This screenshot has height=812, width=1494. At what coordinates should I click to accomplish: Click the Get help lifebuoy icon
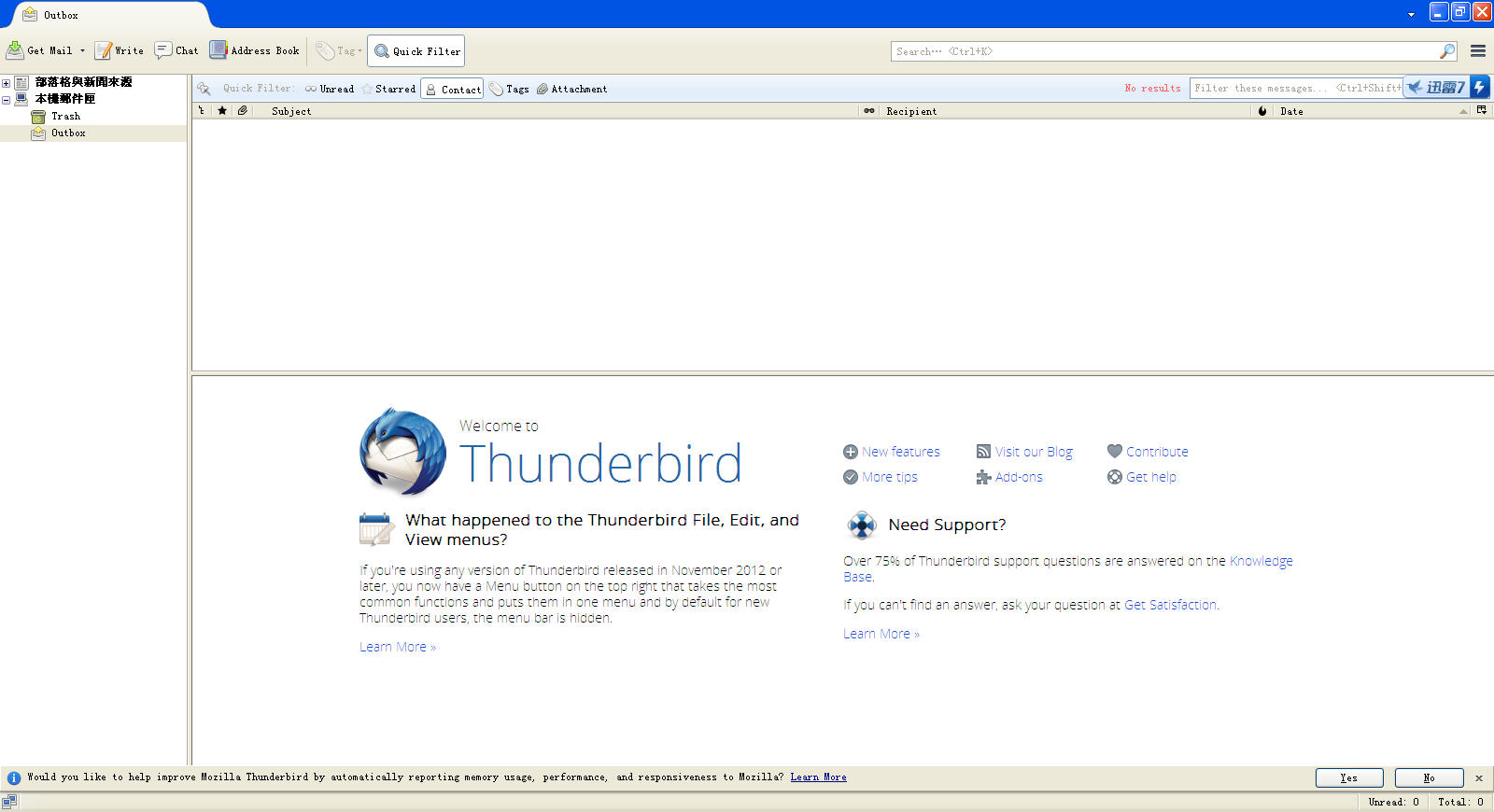tap(1115, 477)
